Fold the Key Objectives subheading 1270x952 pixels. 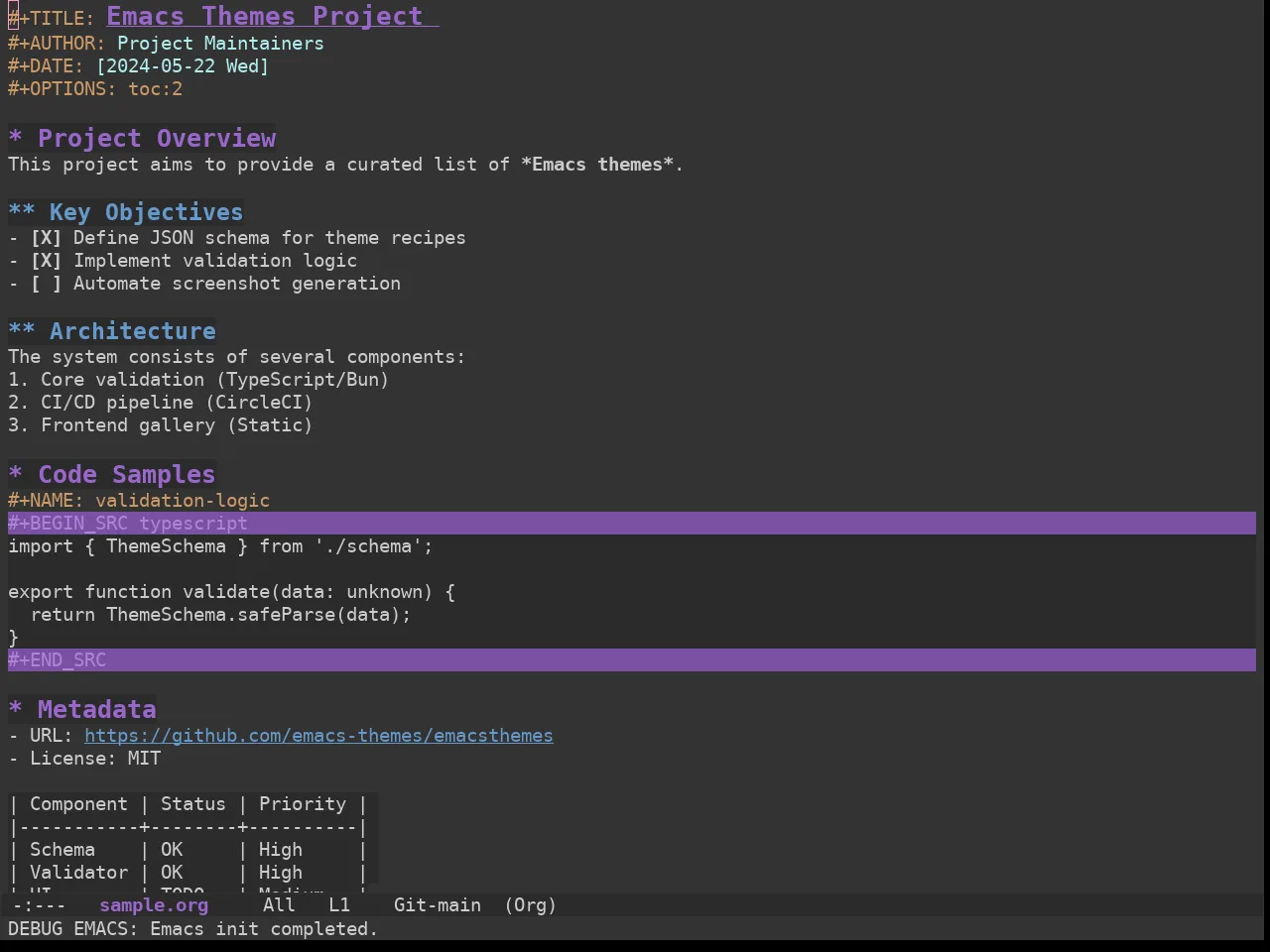pyautogui.click(x=125, y=212)
